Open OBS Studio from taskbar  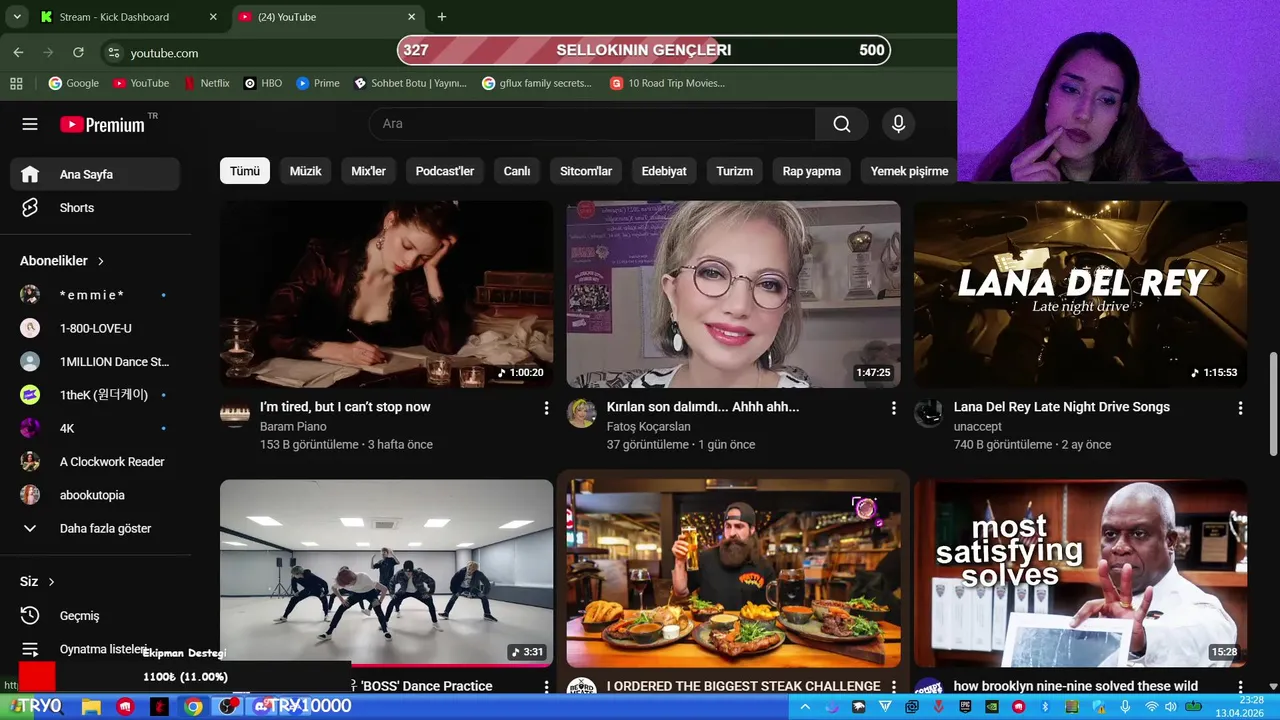point(228,707)
